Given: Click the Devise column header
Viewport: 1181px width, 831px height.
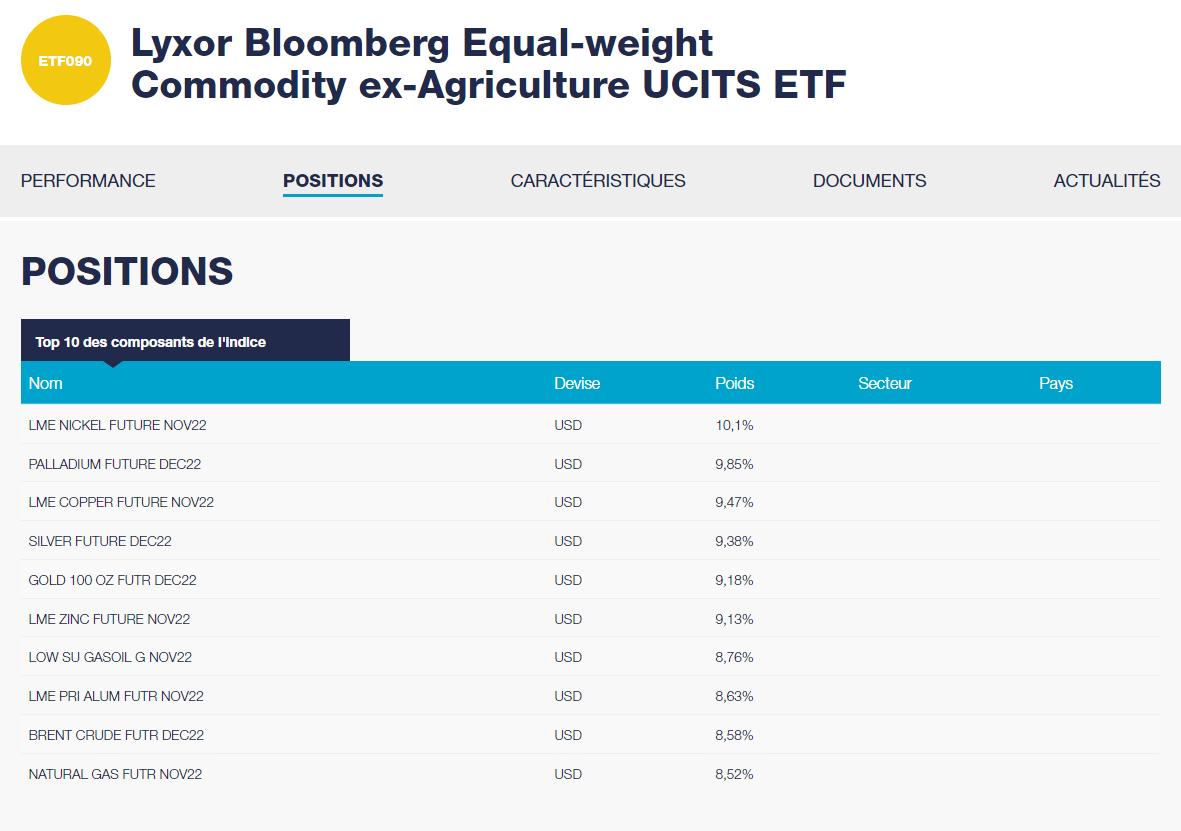Looking at the screenshot, I should (577, 383).
